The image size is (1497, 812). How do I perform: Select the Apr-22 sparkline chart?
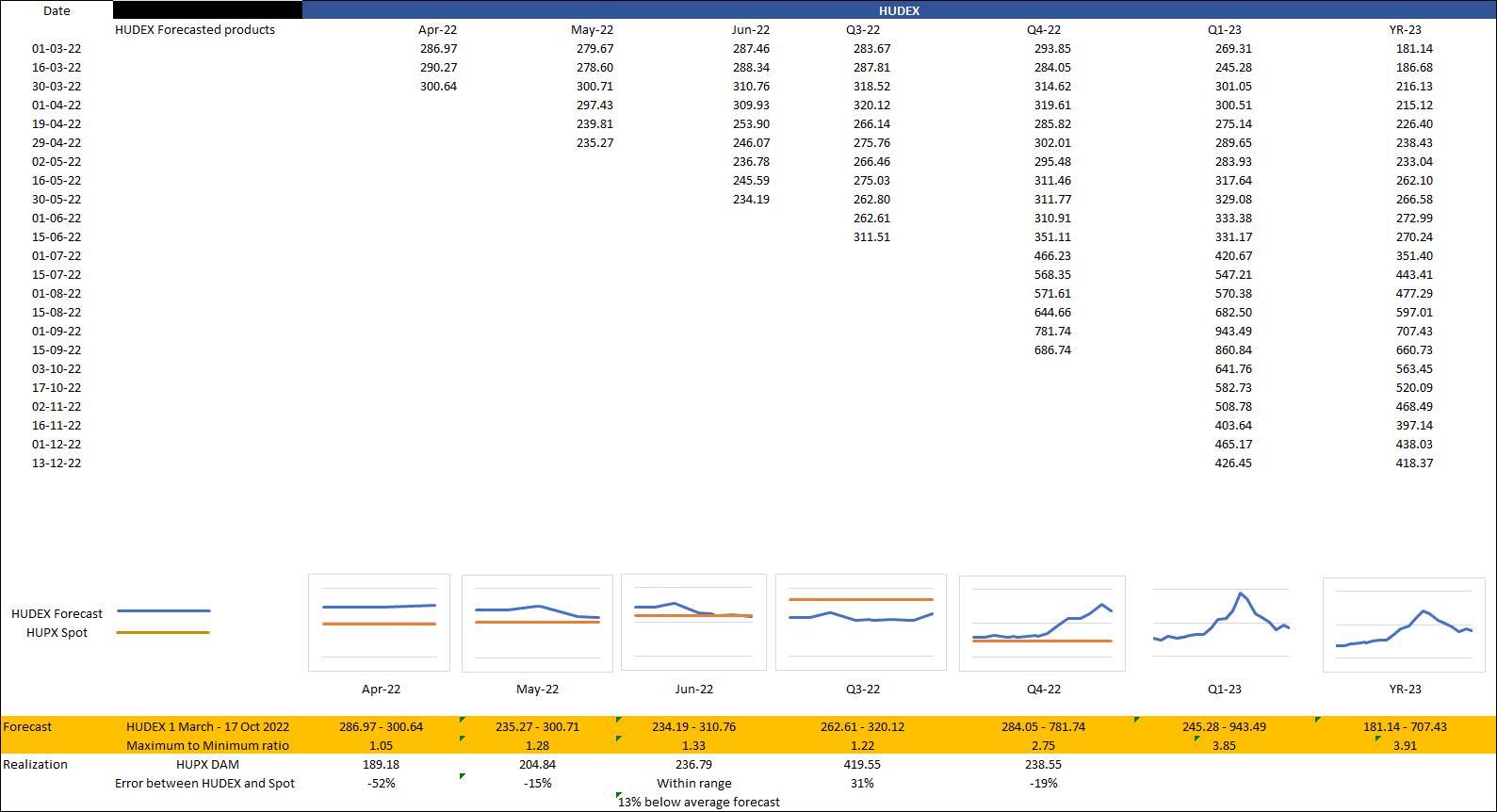point(379,622)
